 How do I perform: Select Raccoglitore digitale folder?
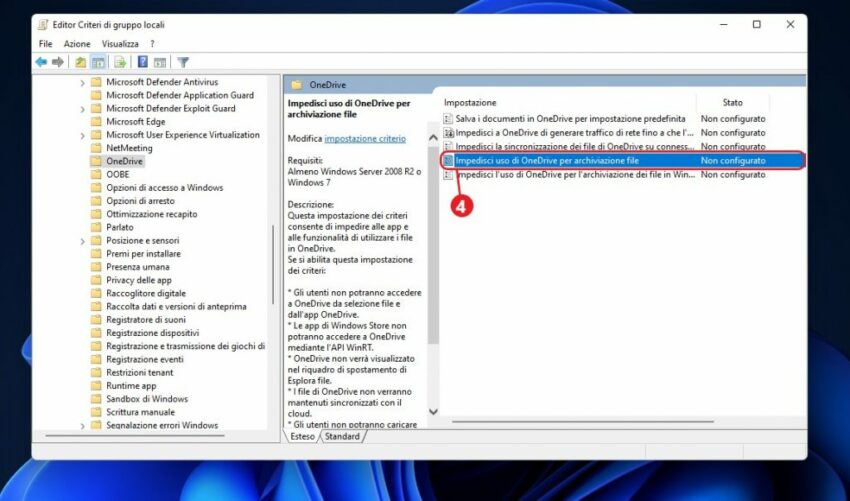[x=146, y=293]
